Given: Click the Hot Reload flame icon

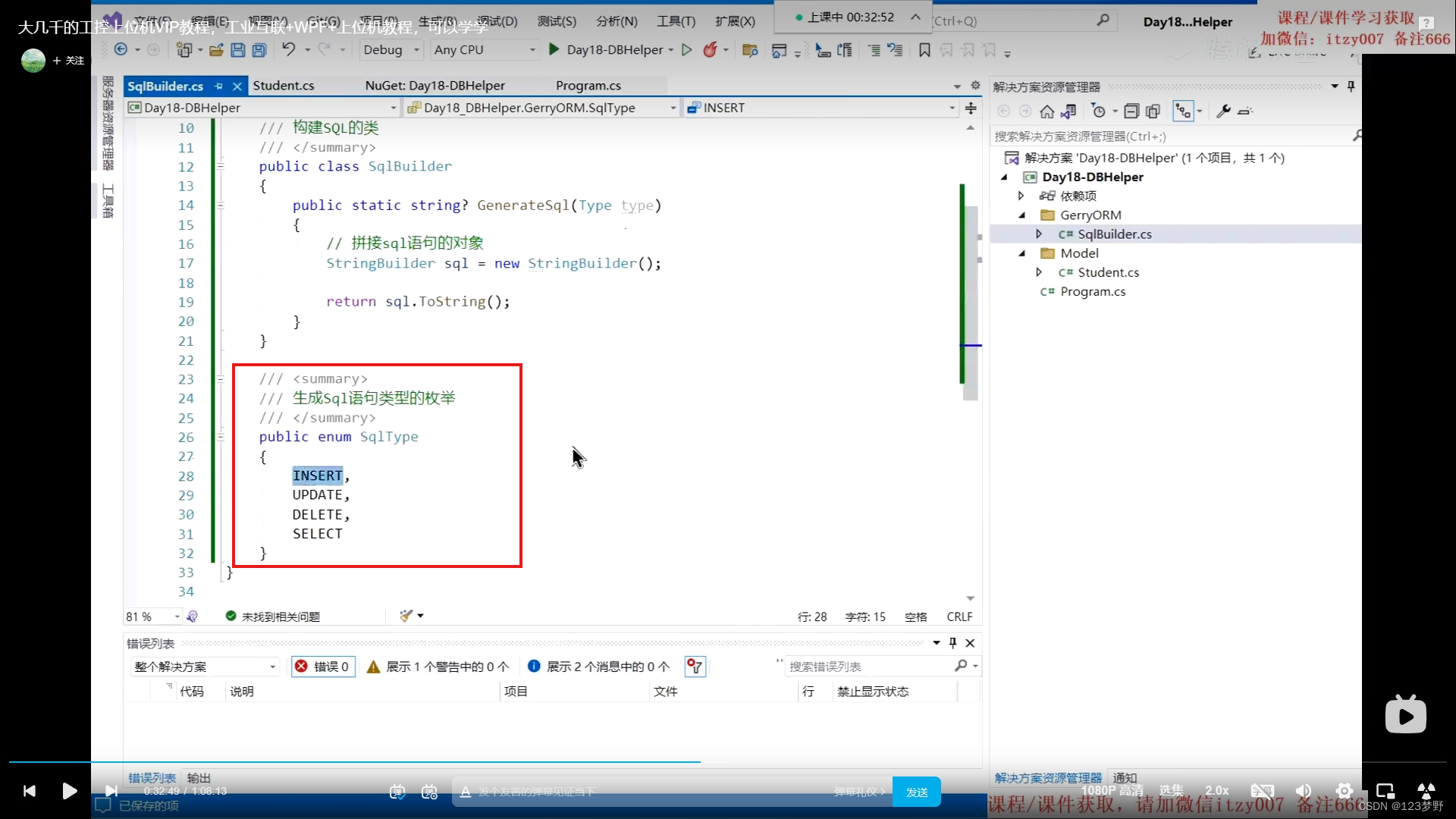Looking at the screenshot, I should coord(710,50).
